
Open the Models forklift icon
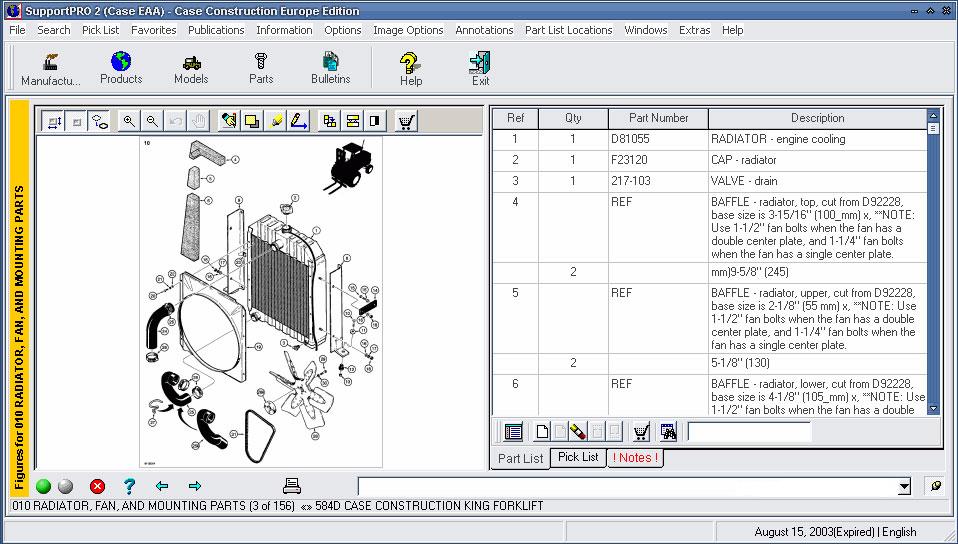[191, 68]
